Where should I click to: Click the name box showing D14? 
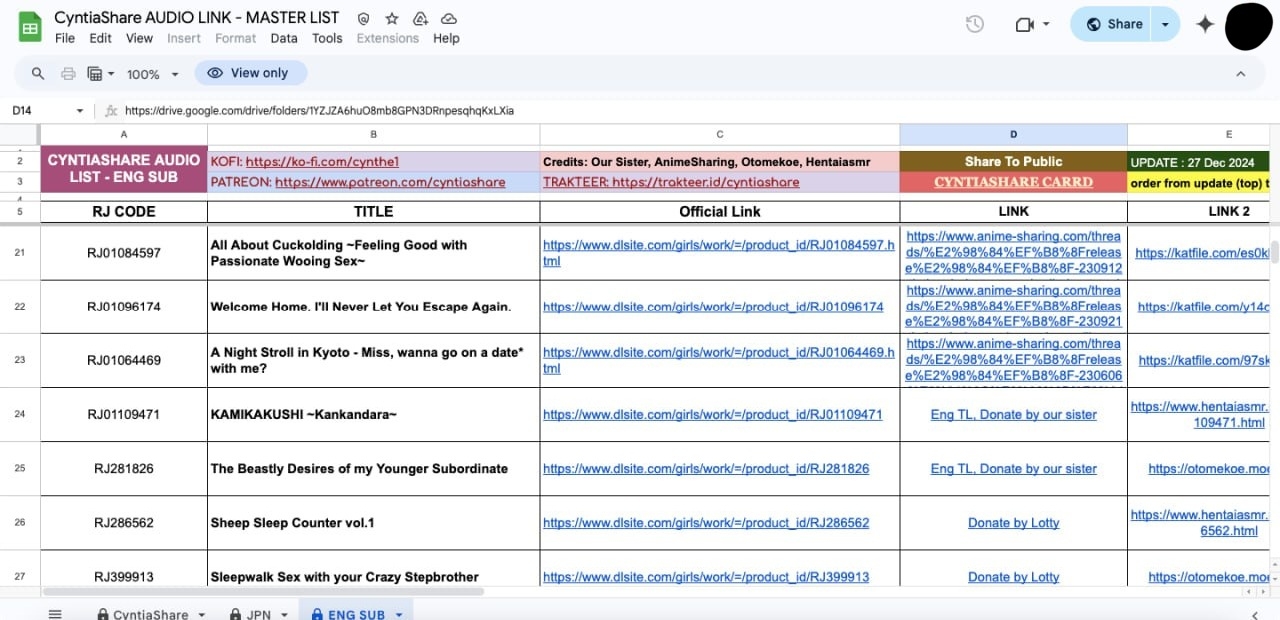click(x=38, y=110)
